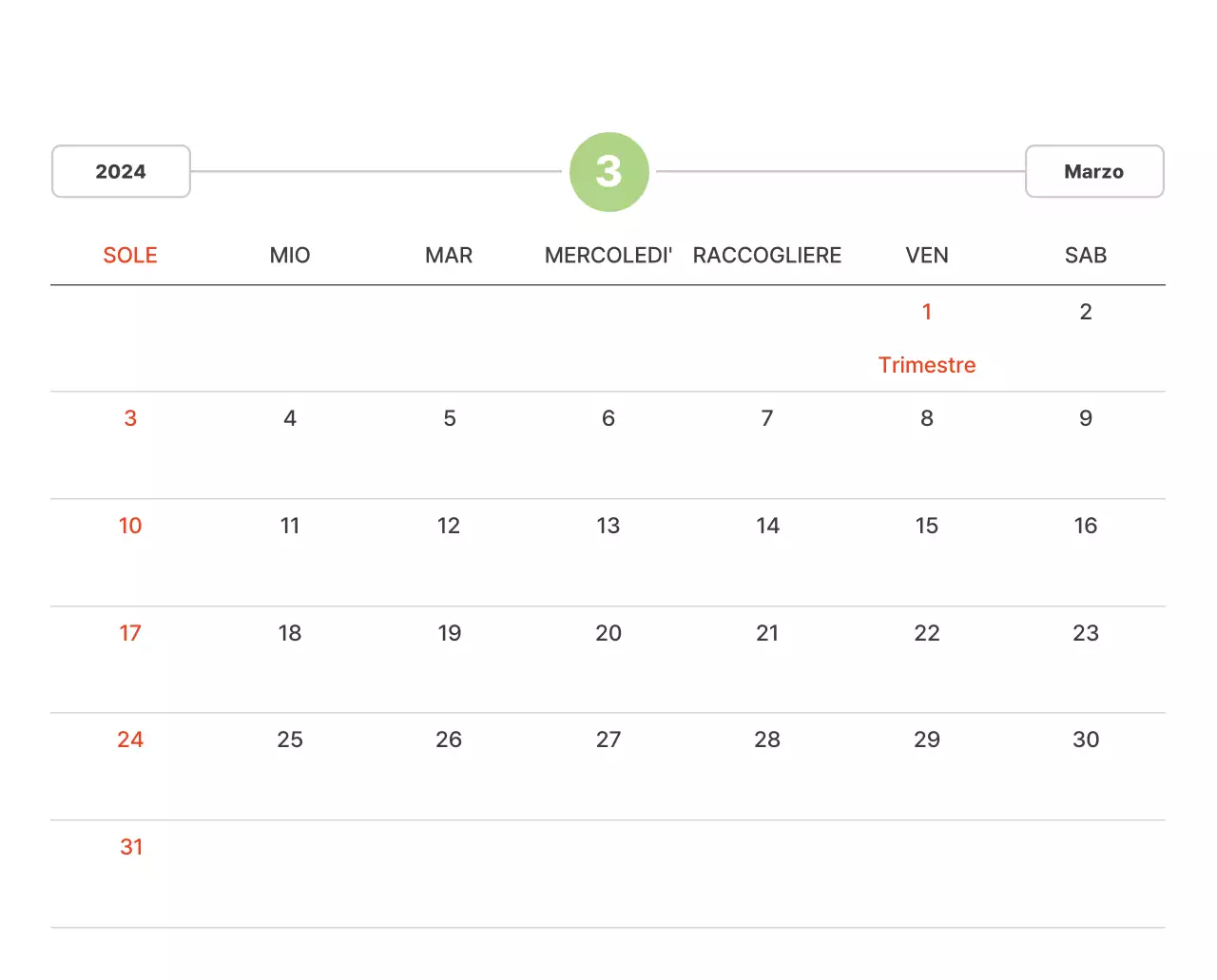The image size is (1217, 980).
Task: Click the SOLE day column header
Action: (130, 256)
